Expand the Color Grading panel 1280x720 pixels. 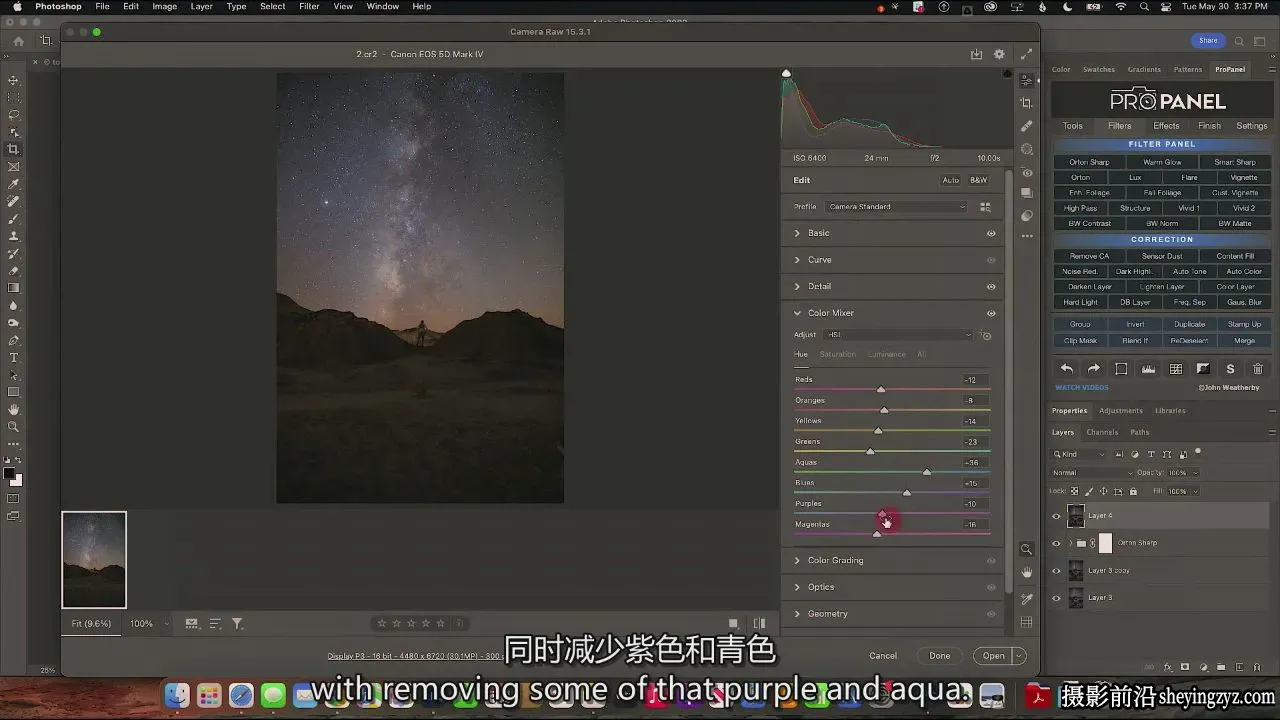(797, 560)
